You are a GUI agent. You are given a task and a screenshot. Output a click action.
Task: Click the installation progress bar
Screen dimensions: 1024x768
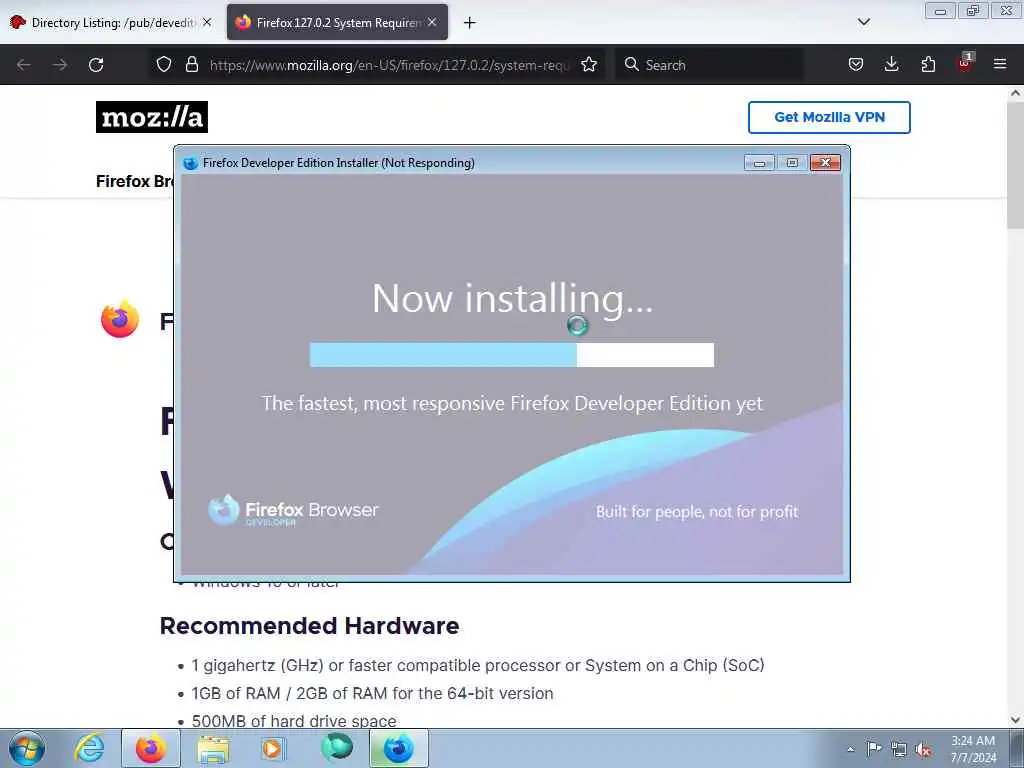pos(511,355)
